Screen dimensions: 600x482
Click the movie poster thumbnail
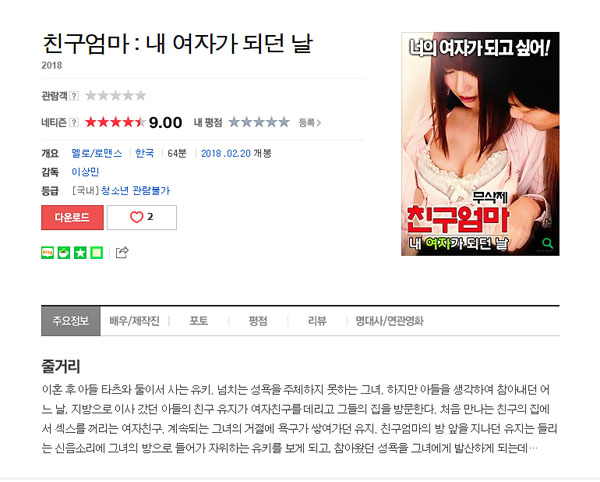pyautogui.click(x=480, y=144)
